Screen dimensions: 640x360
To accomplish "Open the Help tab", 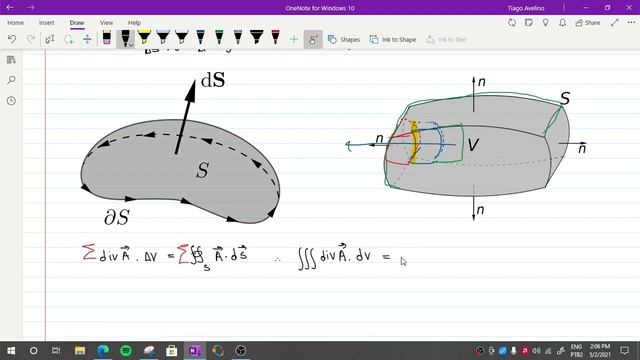I will [x=134, y=23].
